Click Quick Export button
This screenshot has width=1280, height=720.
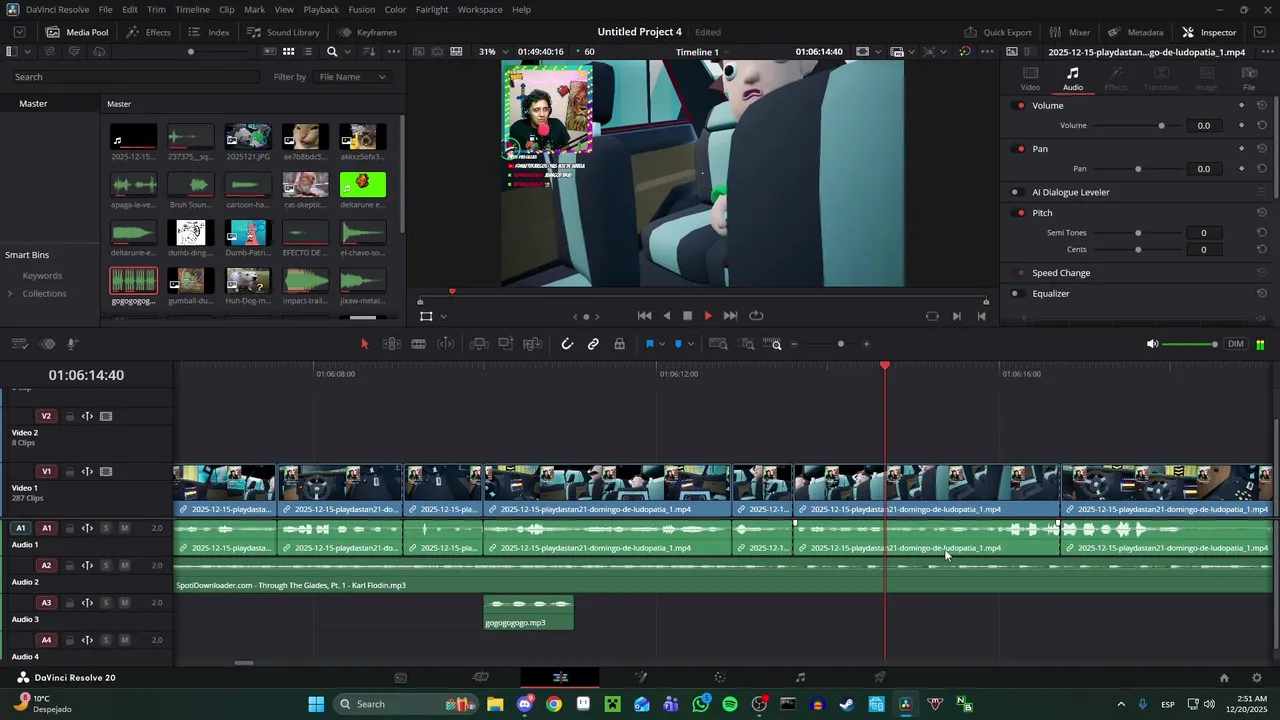(997, 32)
